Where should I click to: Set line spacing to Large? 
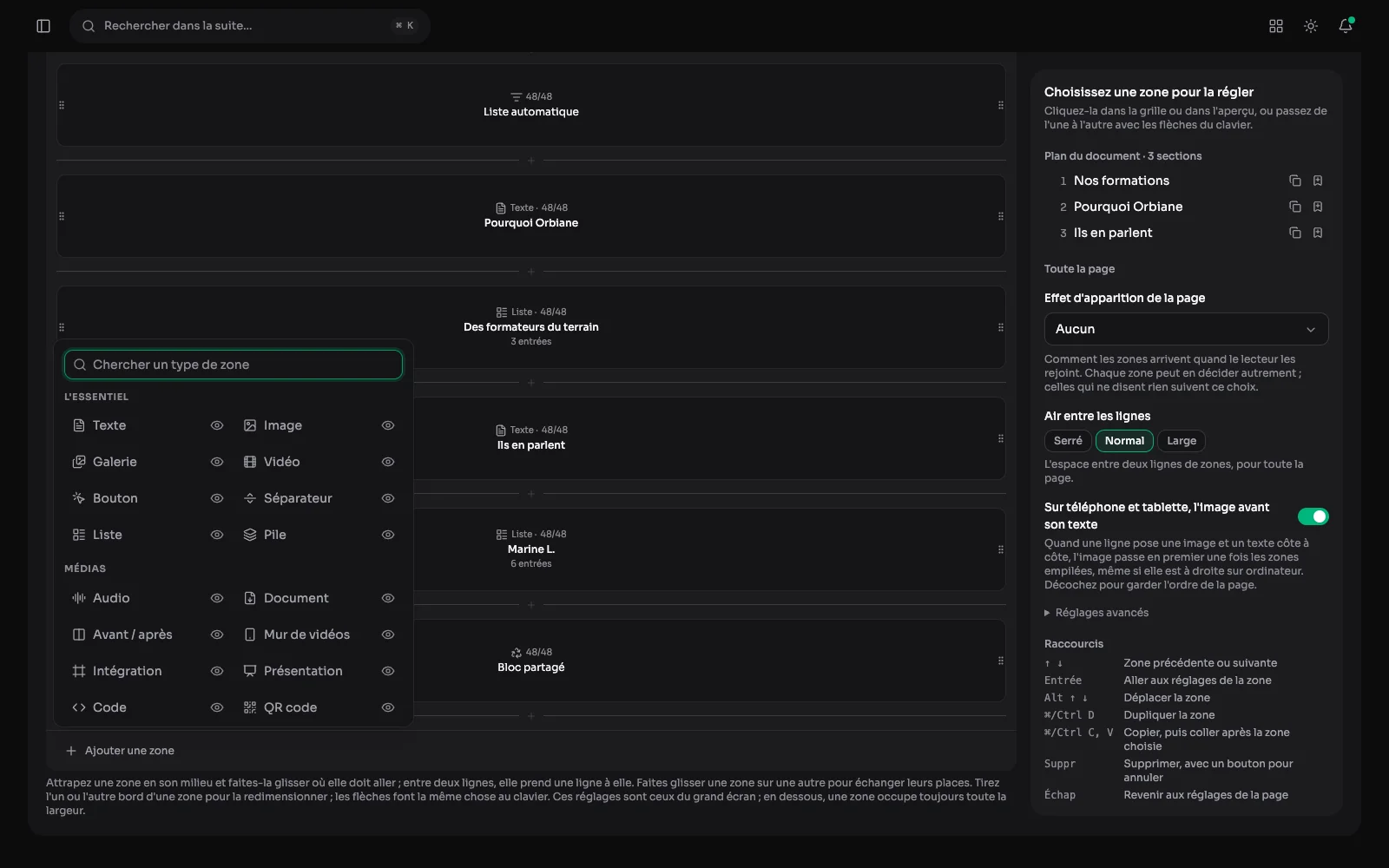tap(1182, 441)
